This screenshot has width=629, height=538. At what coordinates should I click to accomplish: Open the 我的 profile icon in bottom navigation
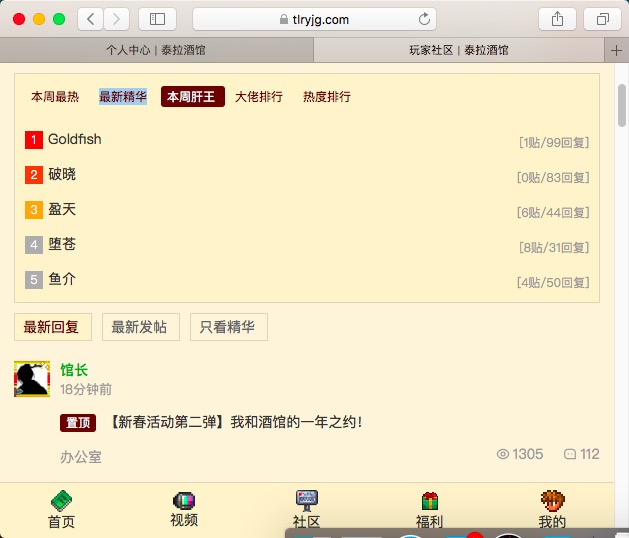(x=552, y=500)
